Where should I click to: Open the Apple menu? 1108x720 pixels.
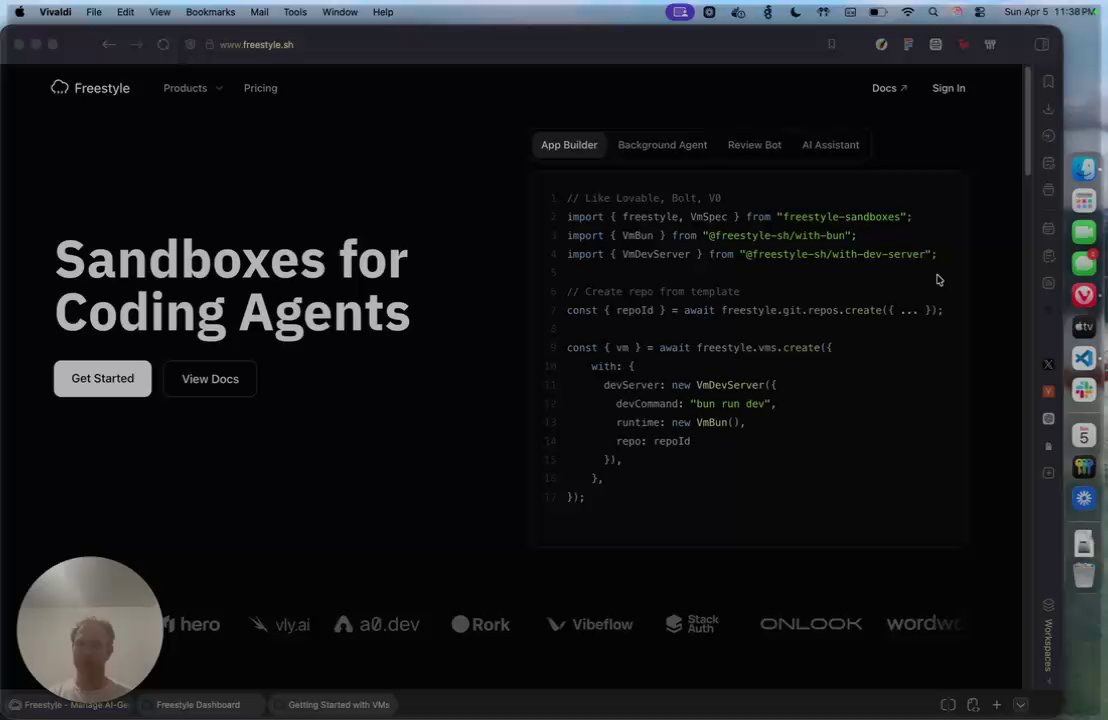click(x=20, y=12)
